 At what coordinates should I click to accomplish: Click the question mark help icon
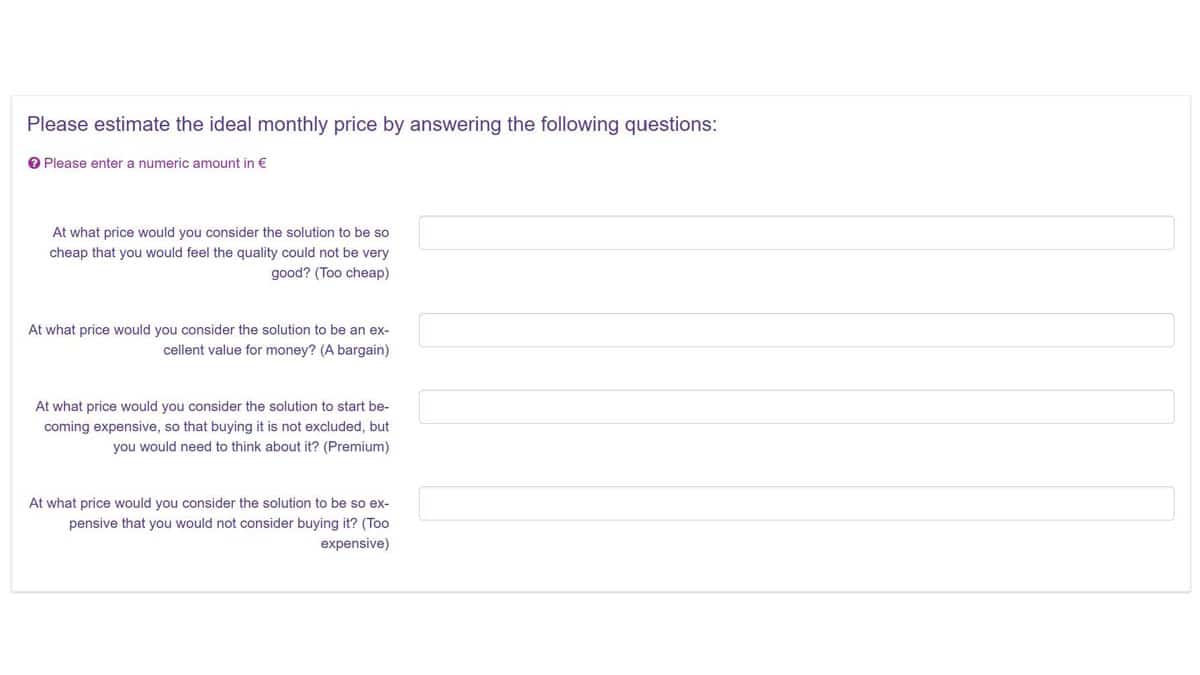[x=34, y=163]
